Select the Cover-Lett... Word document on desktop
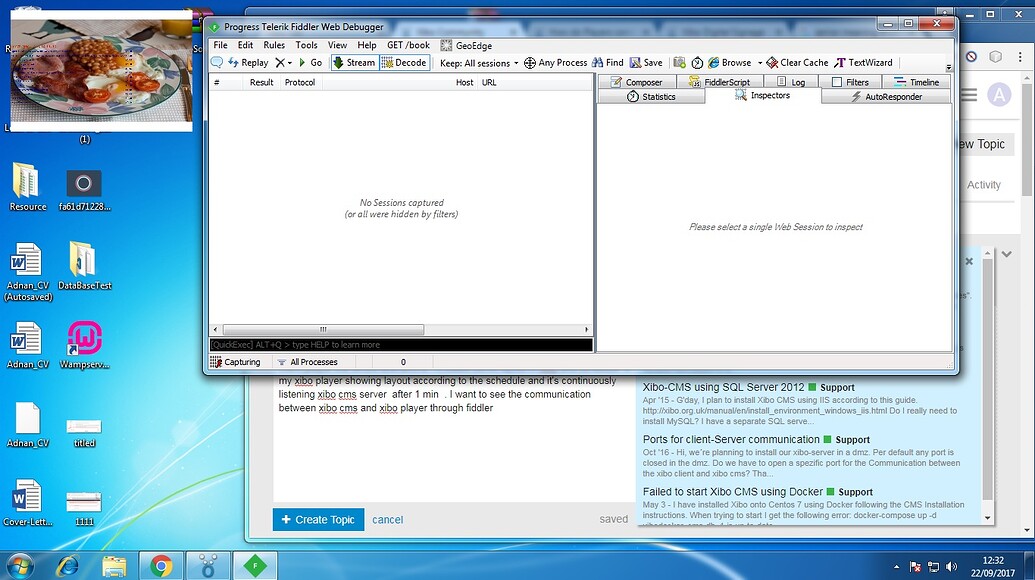This screenshot has width=1035, height=580. 28,503
